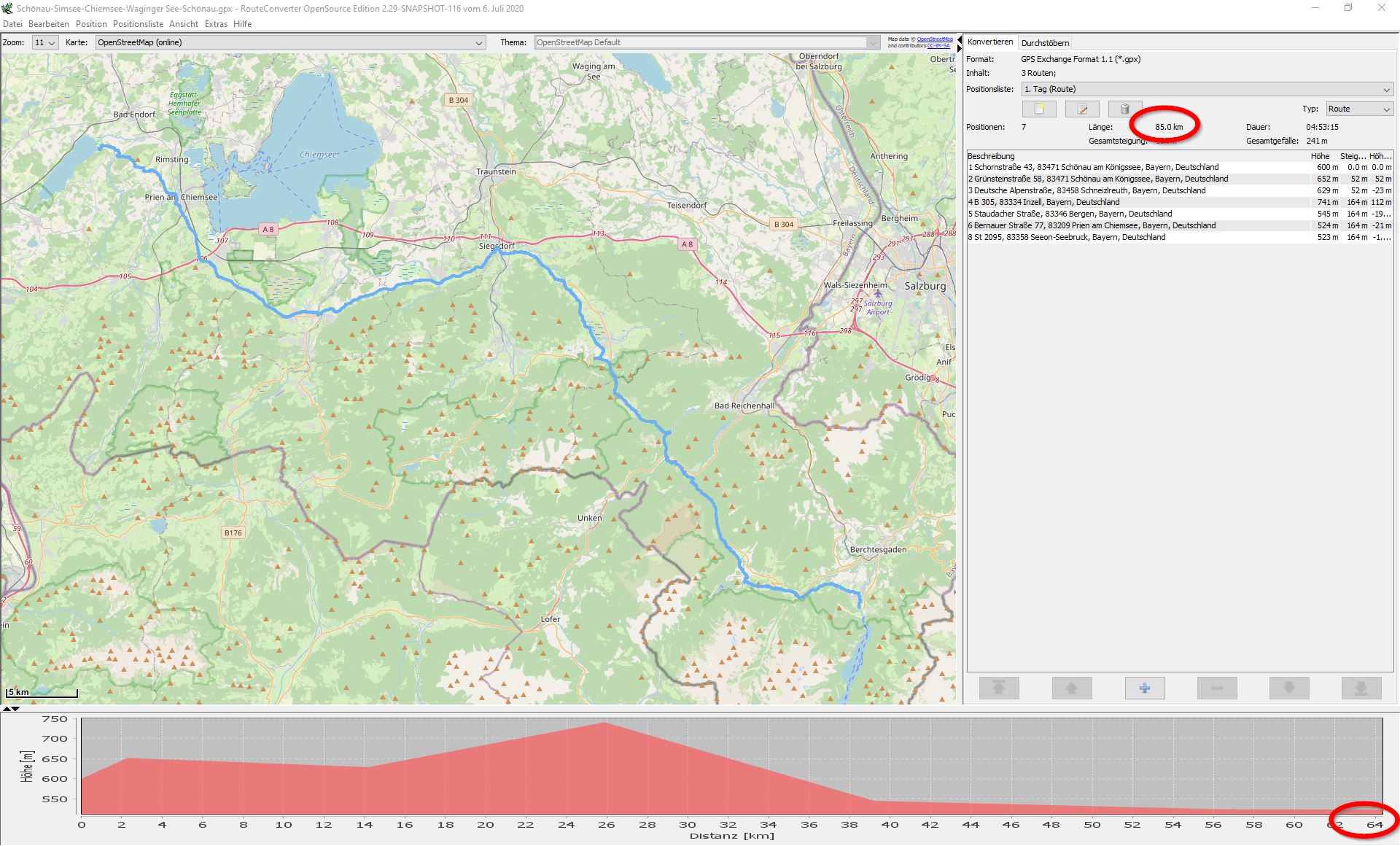
Task: Click the move position to bottom arrow
Action: pos(1361,688)
